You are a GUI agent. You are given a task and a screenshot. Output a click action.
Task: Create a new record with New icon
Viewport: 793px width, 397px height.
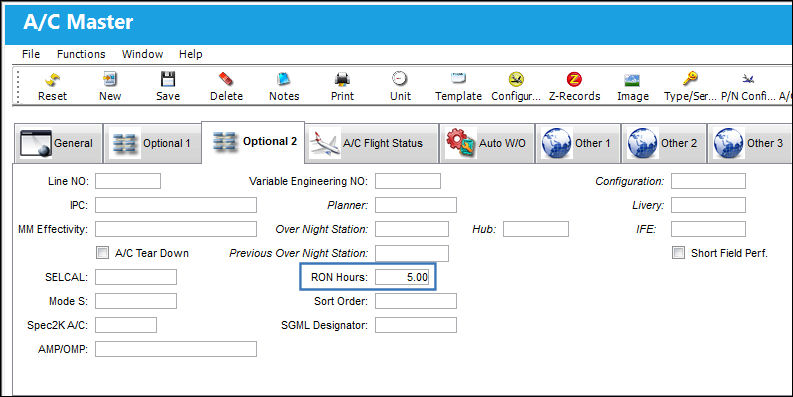tap(110, 79)
